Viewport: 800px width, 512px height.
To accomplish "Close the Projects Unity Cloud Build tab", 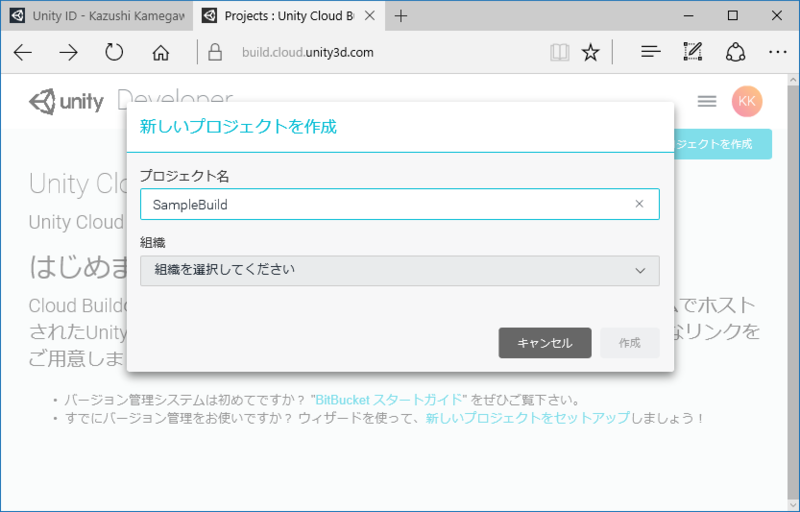I will 370,16.
